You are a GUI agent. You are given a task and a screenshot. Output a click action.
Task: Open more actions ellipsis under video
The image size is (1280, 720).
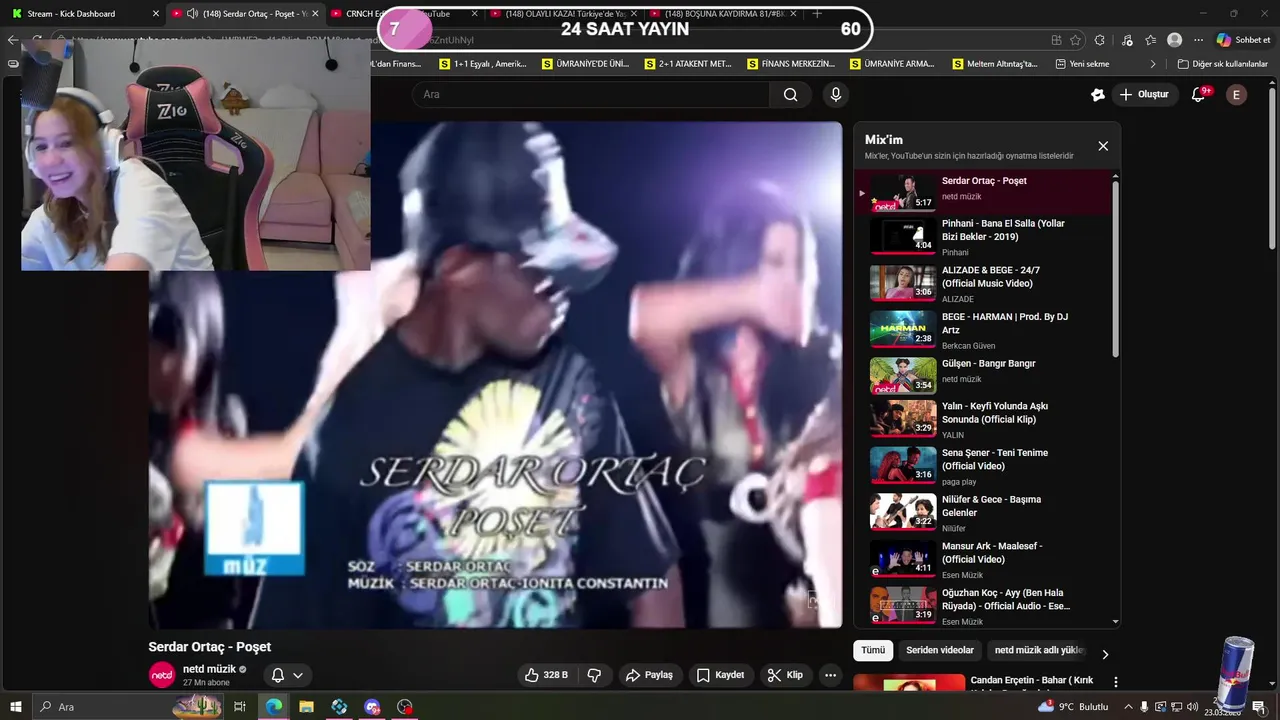tap(830, 675)
